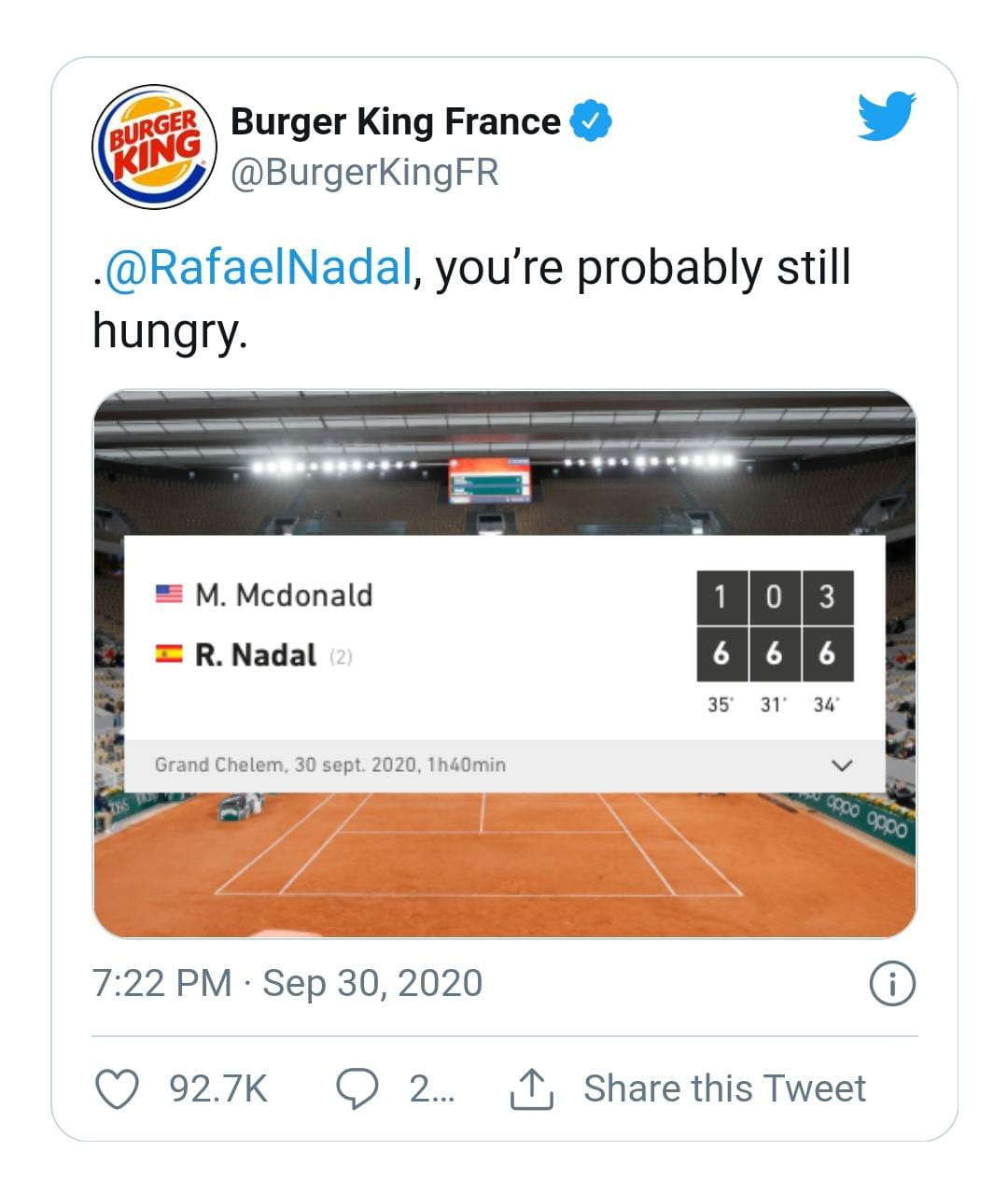Click the United States flag icon
Screen dimensions: 1008x1179
coord(169,595)
